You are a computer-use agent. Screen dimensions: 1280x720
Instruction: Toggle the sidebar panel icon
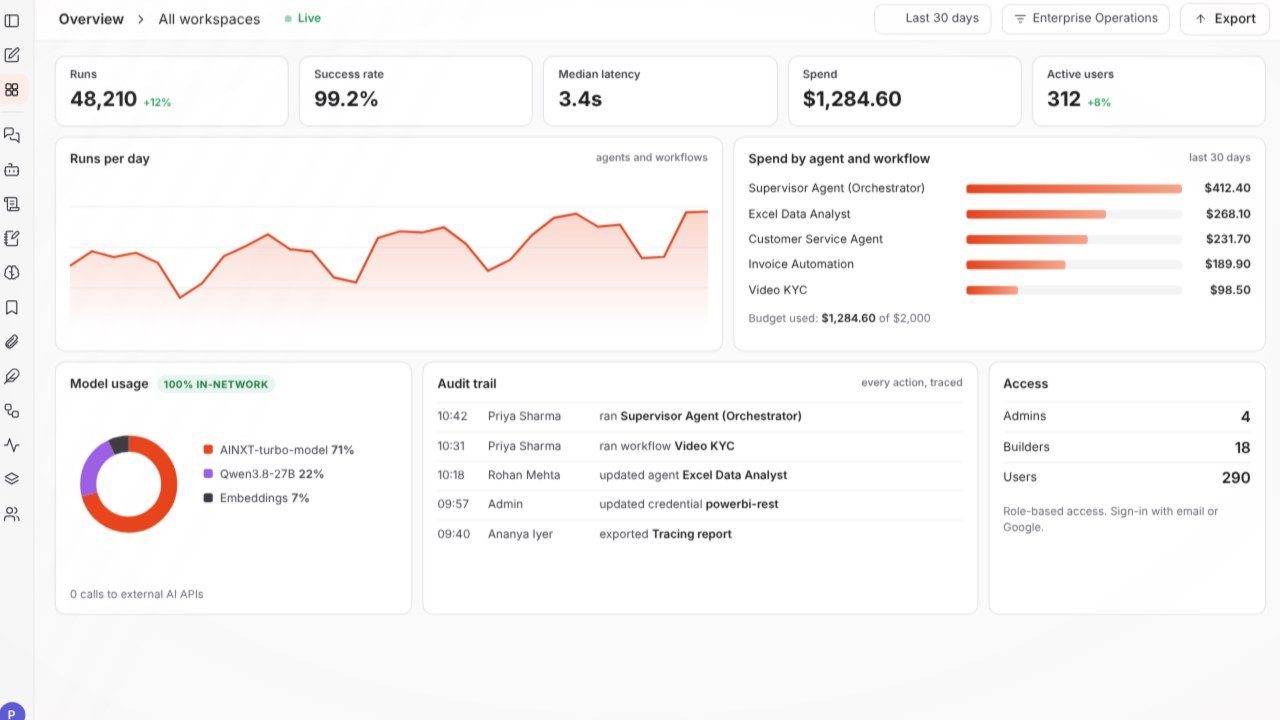pos(12,20)
